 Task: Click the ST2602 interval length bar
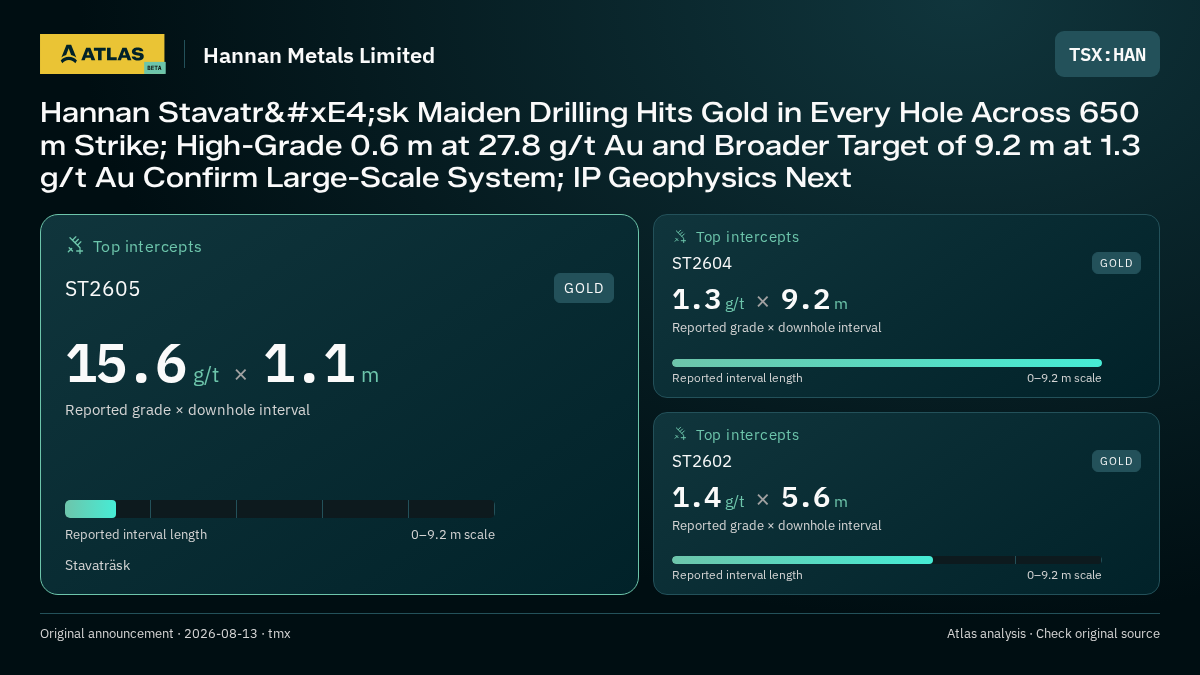click(887, 560)
